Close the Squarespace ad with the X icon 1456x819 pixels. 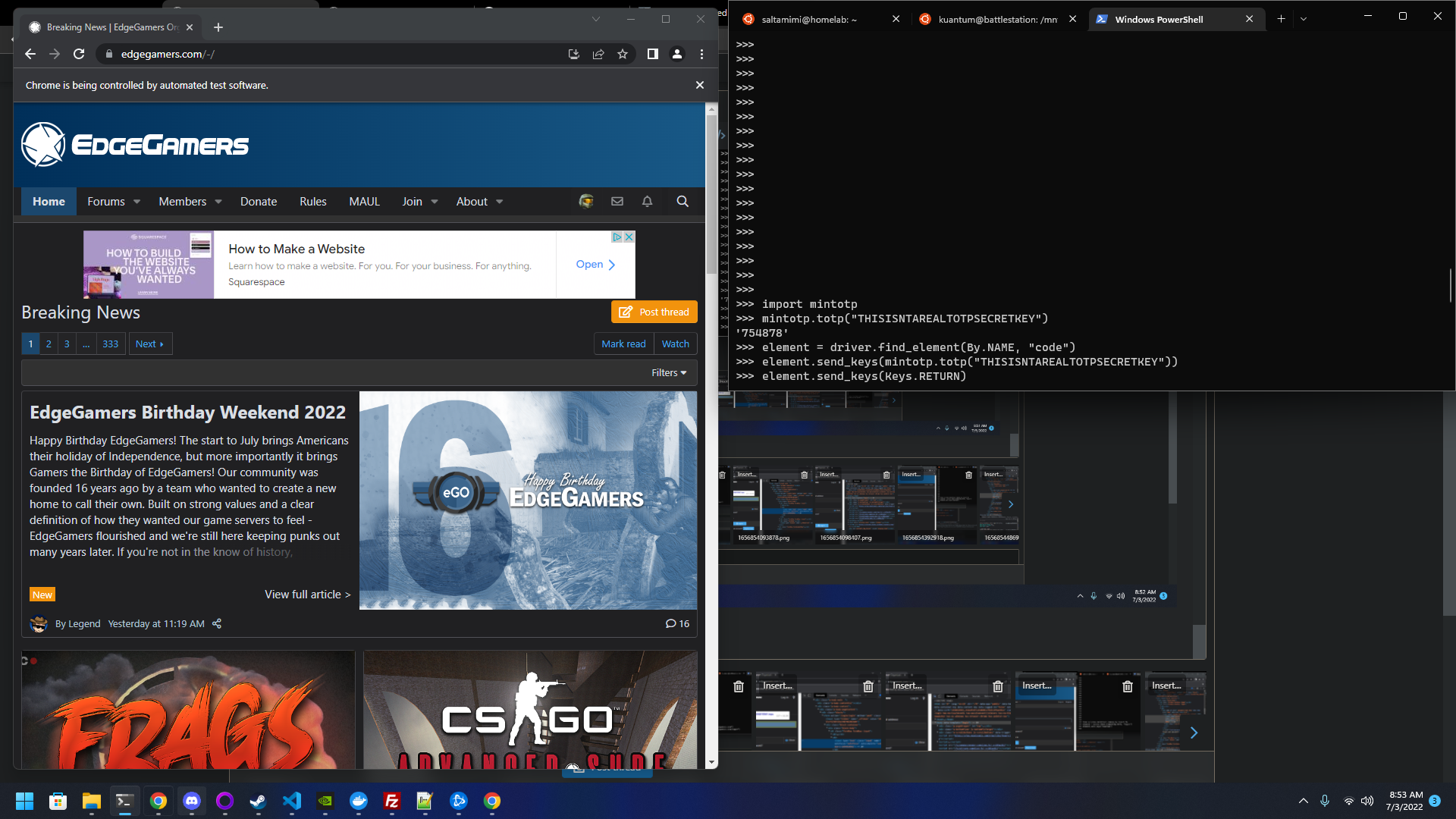pyautogui.click(x=629, y=237)
